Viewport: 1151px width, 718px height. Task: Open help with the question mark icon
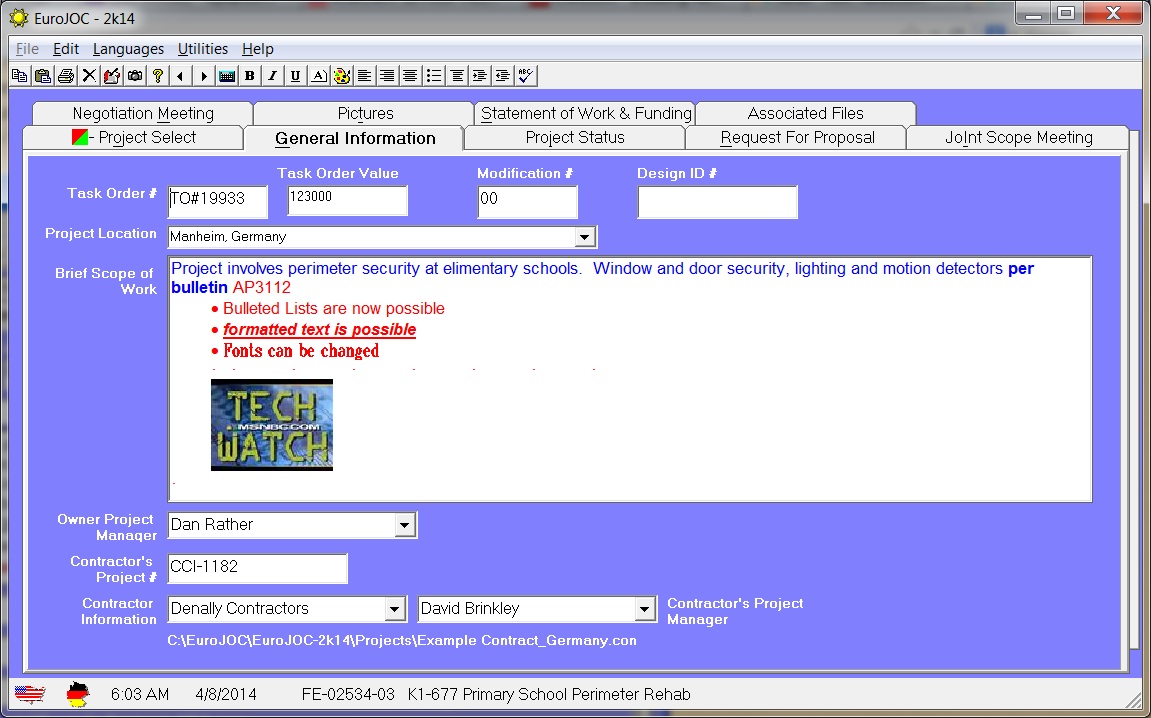tap(157, 76)
